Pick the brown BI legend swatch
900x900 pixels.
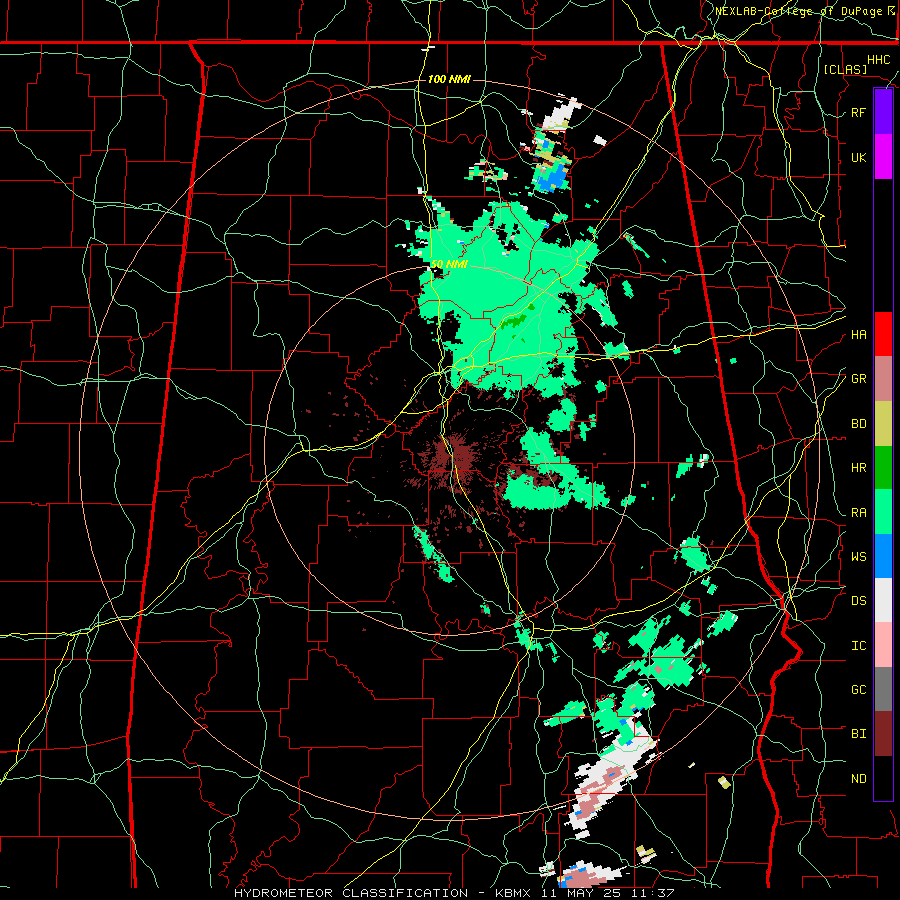(x=883, y=734)
